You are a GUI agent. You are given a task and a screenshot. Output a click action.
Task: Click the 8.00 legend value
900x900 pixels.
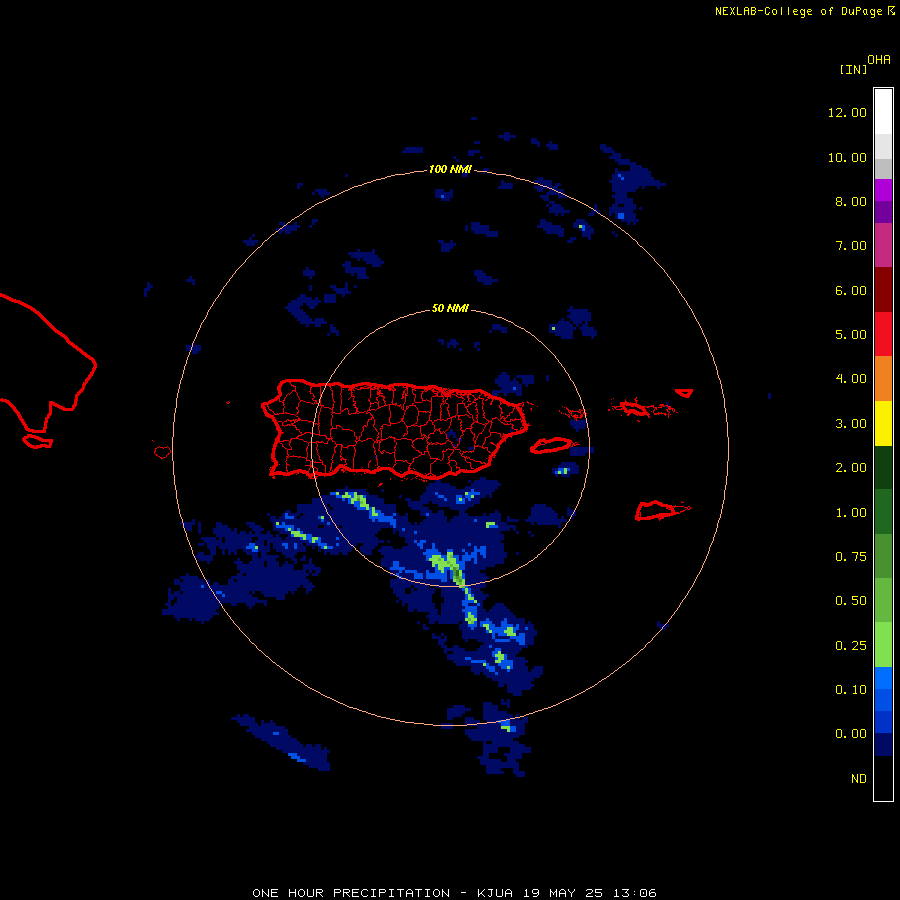(x=851, y=201)
